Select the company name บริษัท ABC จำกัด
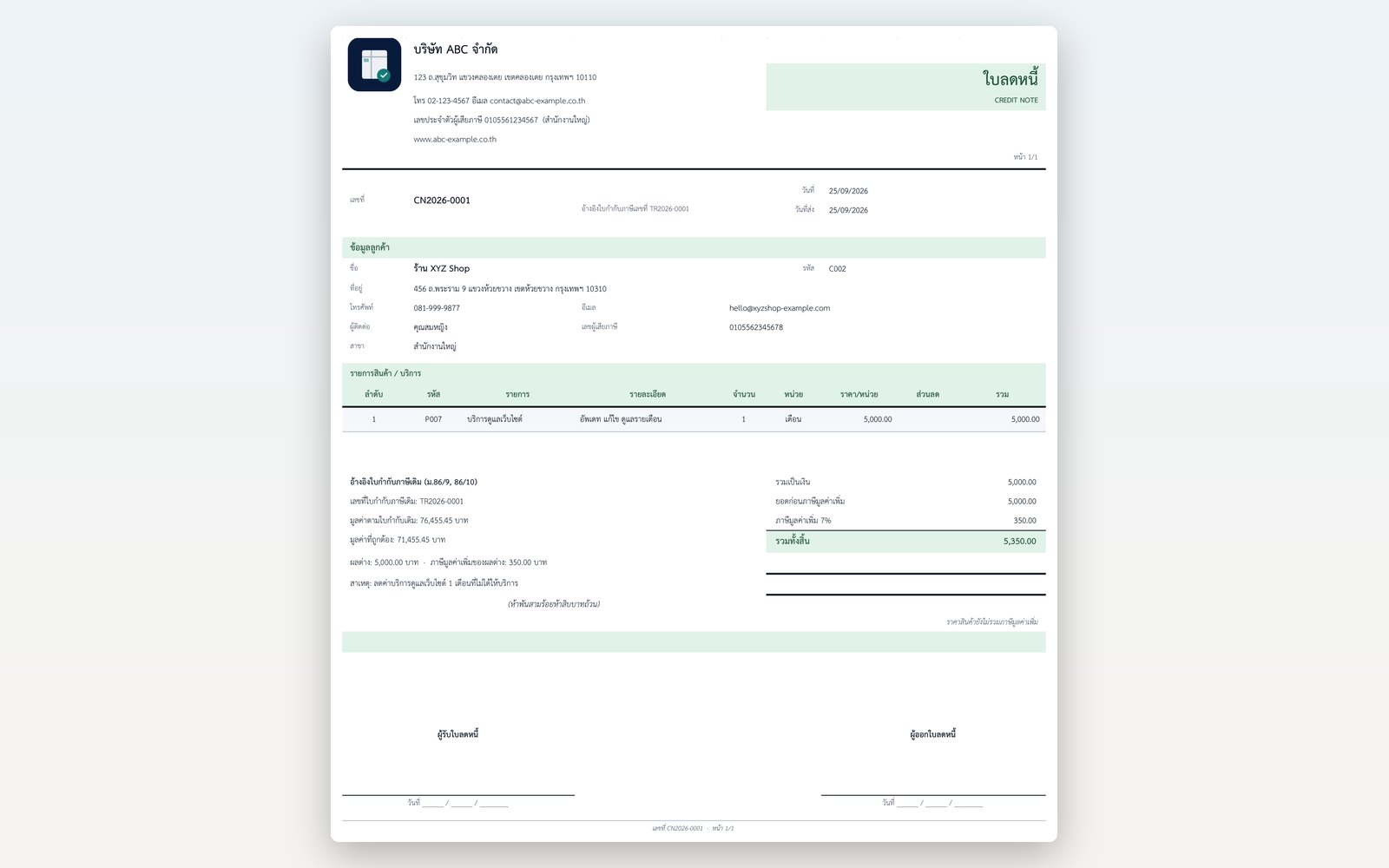Viewport: 1389px width, 868px height. [456, 49]
